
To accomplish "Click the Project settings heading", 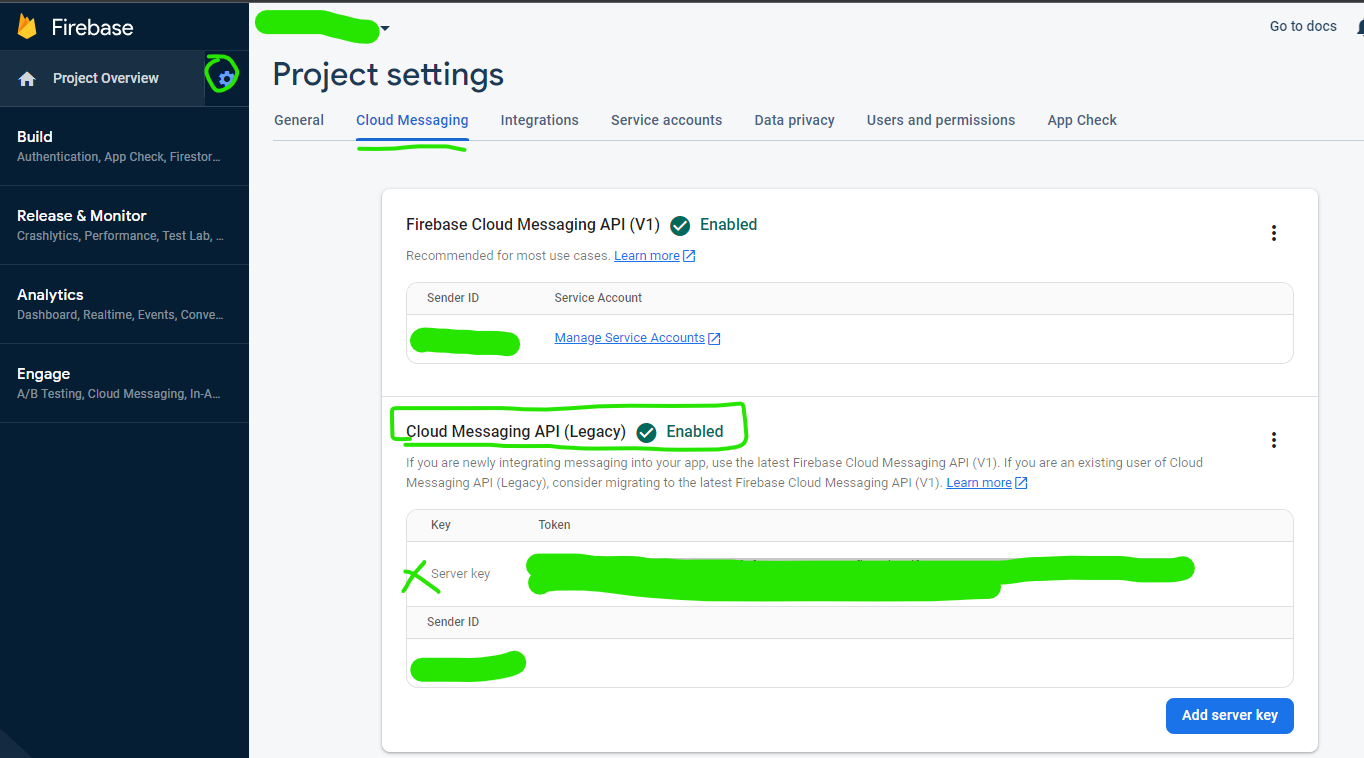I will click(388, 74).
